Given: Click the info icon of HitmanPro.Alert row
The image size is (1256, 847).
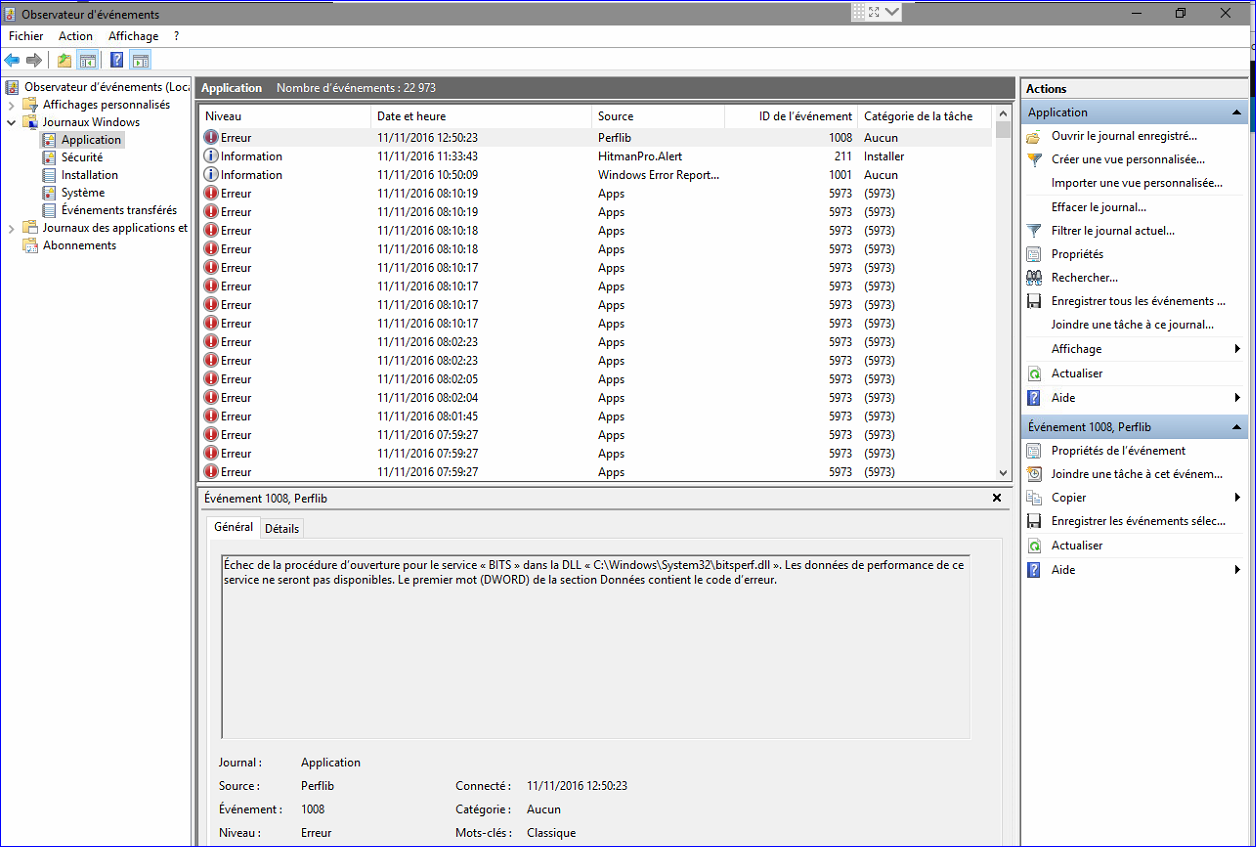Looking at the screenshot, I should [211, 156].
